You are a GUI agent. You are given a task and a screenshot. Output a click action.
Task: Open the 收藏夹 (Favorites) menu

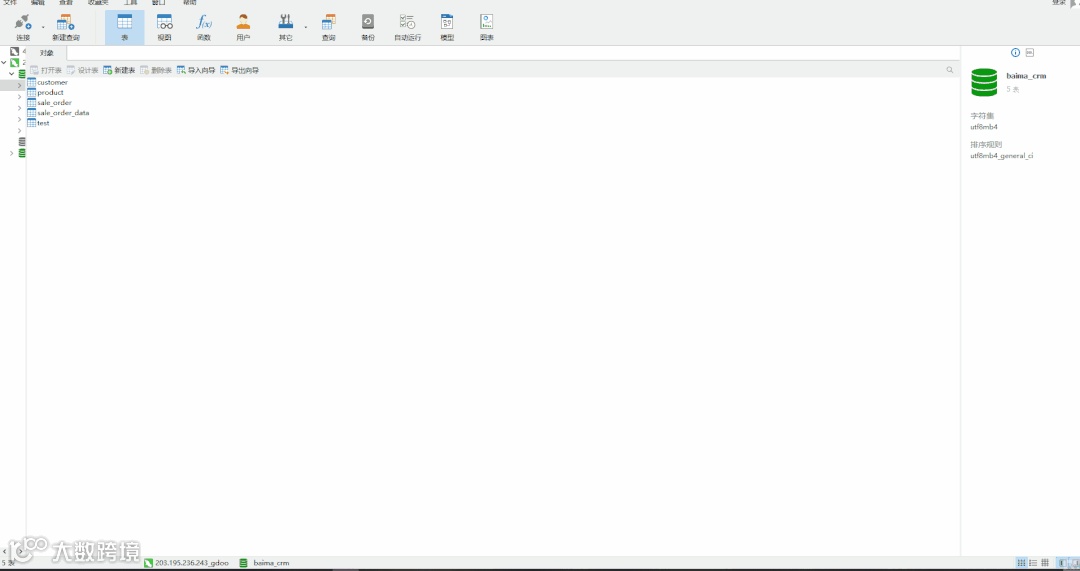pyautogui.click(x=98, y=3)
